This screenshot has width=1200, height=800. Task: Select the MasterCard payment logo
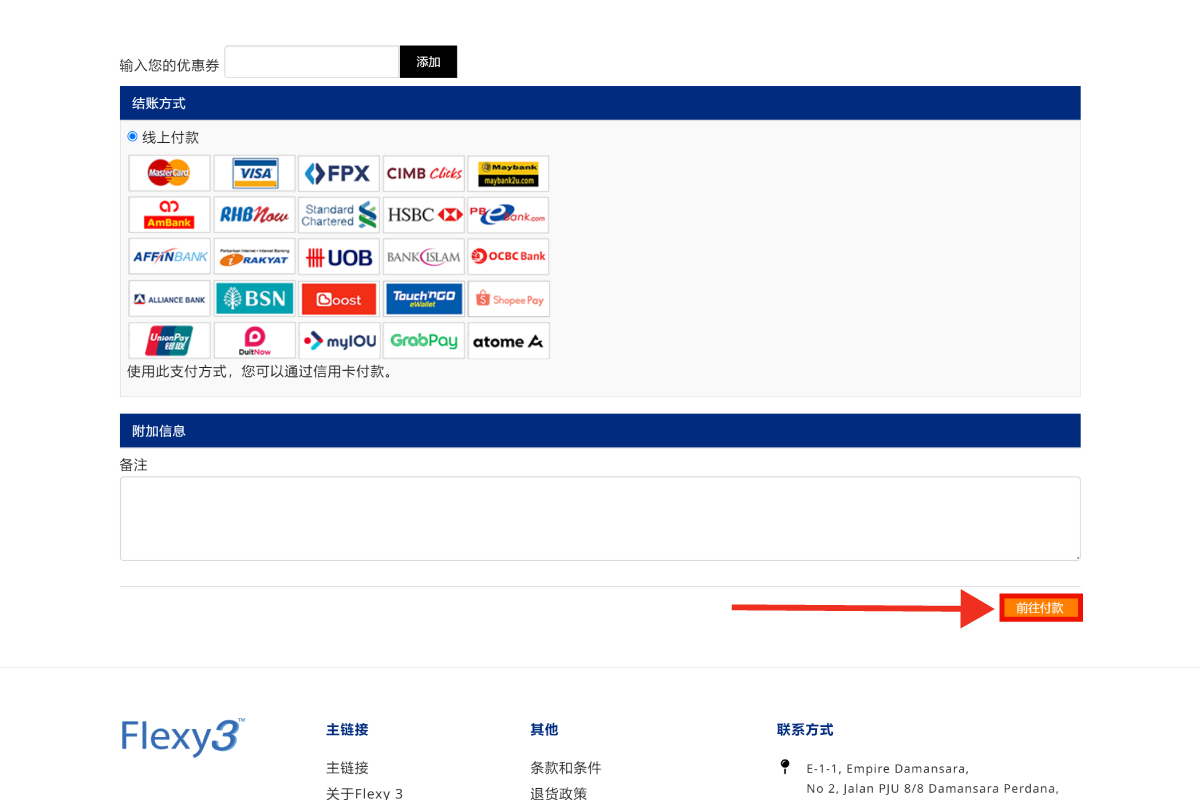click(x=169, y=173)
